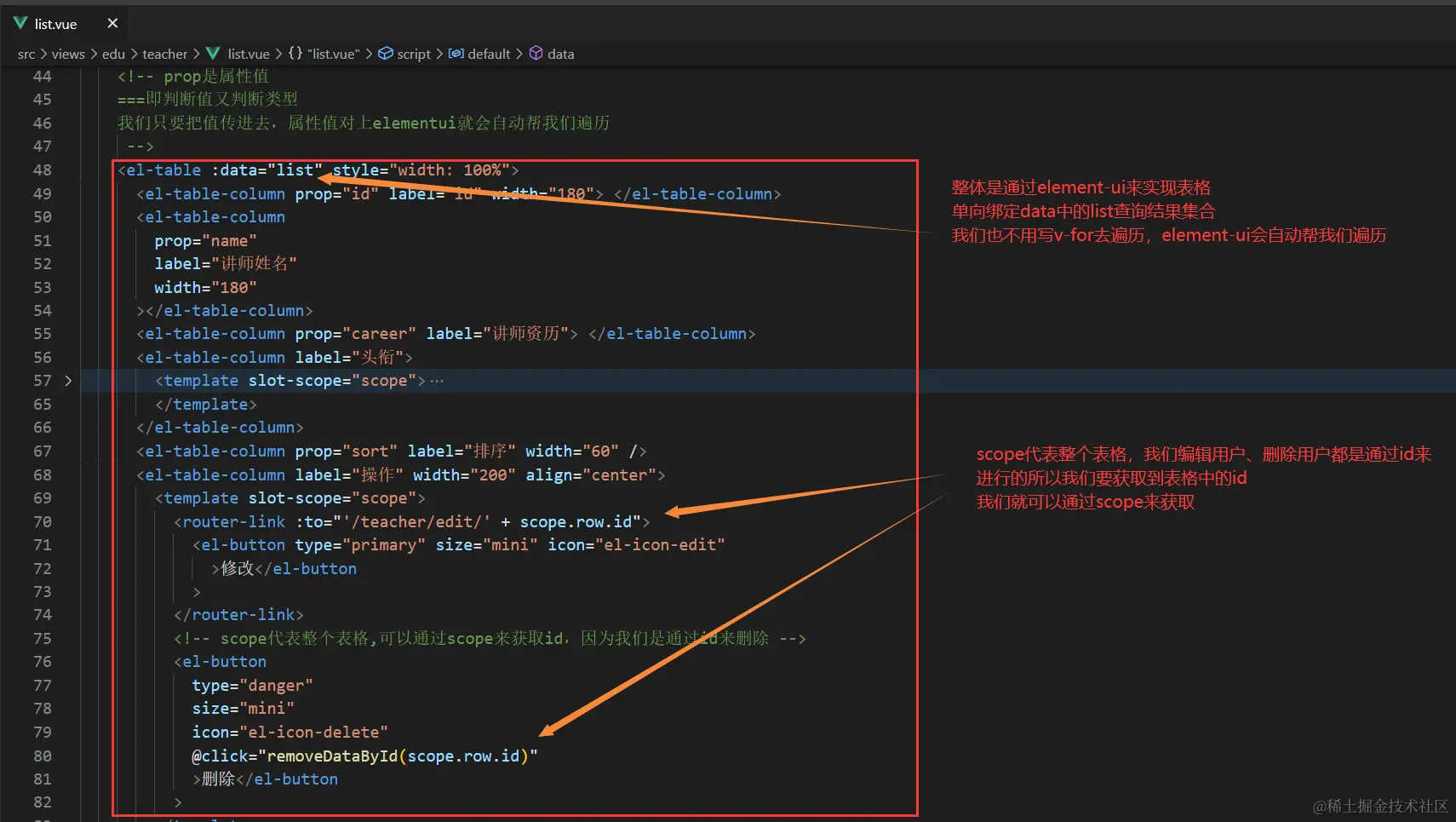
Task: Click line number 70 in the gutter
Action: click(43, 521)
